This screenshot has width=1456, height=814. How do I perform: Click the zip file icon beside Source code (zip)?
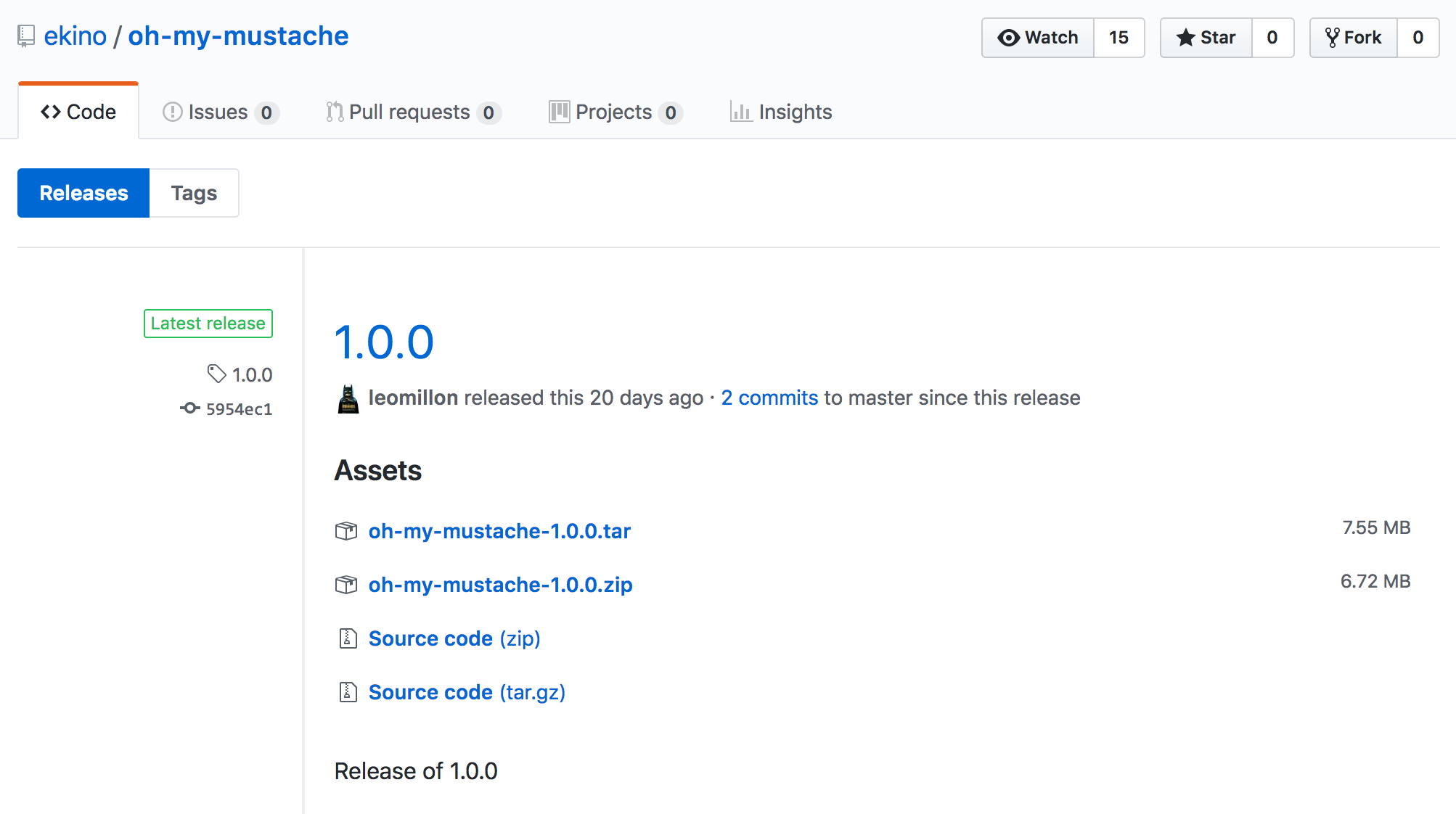348,638
